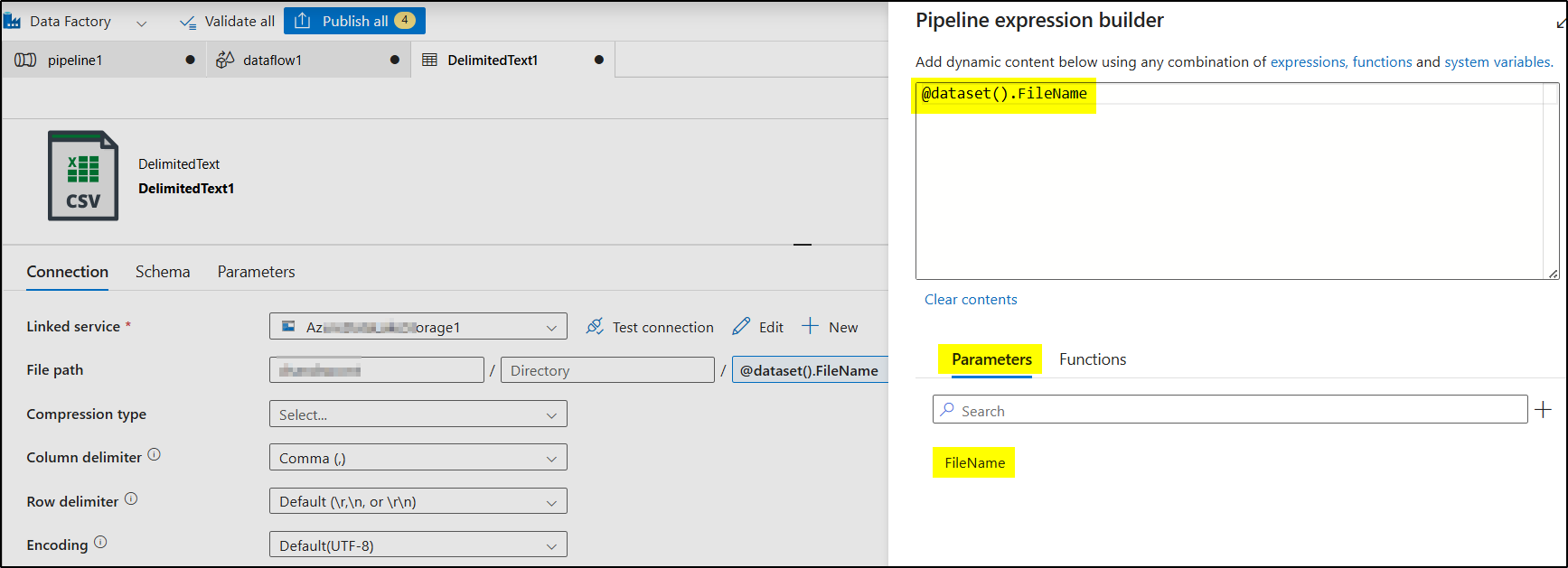Click the pipeline icon on pipeline1 tab
The image size is (1568, 568).
click(x=25, y=60)
